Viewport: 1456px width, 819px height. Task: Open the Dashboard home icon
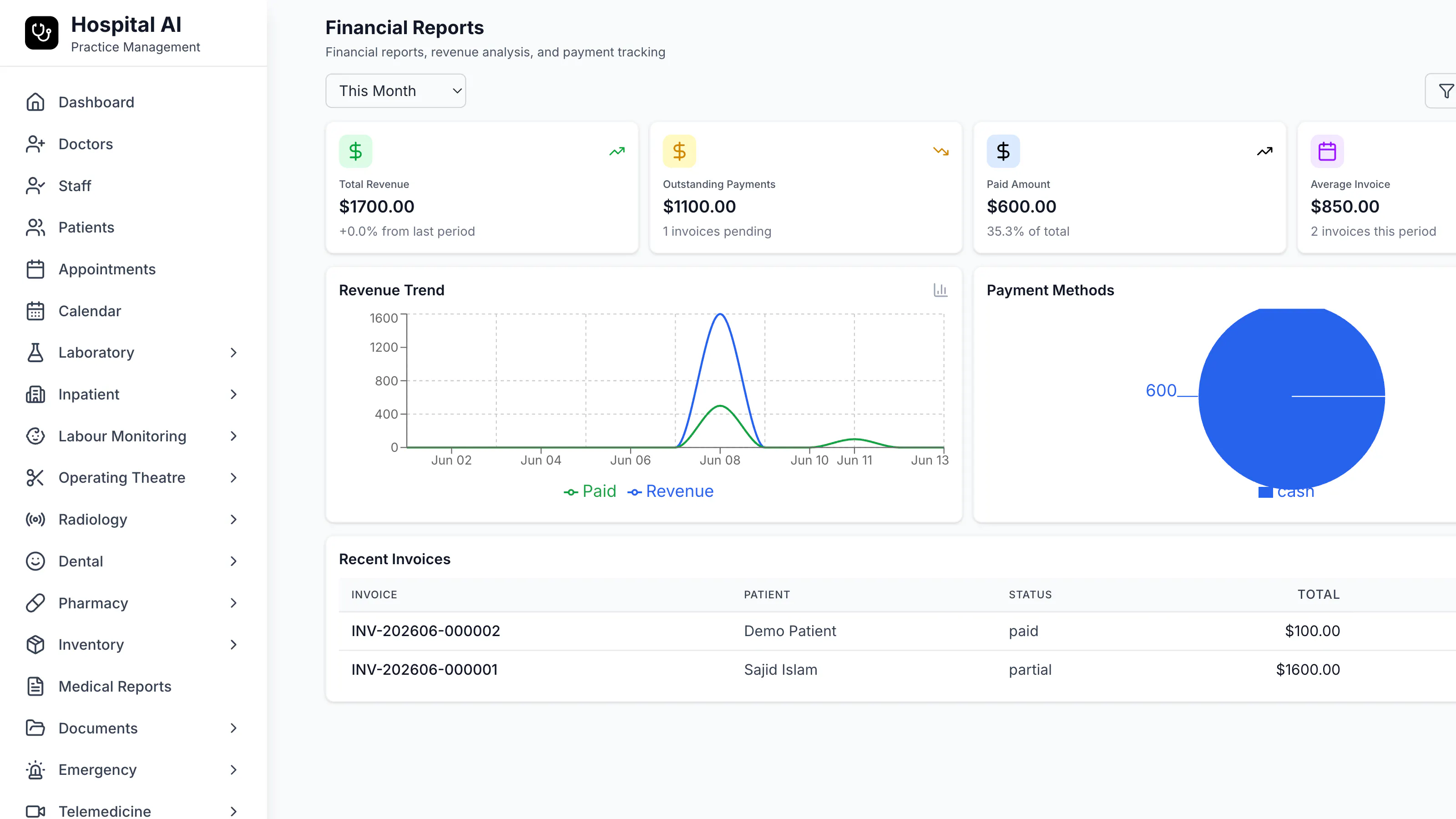tap(35, 102)
